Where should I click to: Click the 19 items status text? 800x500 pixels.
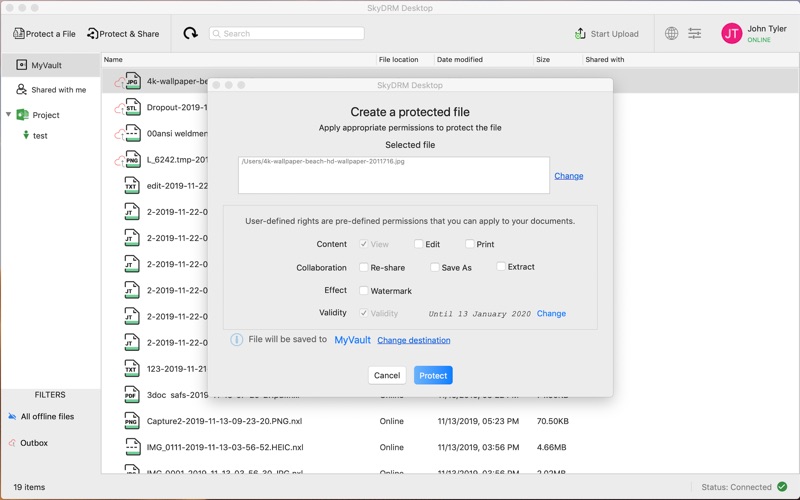[x=29, y=487]
